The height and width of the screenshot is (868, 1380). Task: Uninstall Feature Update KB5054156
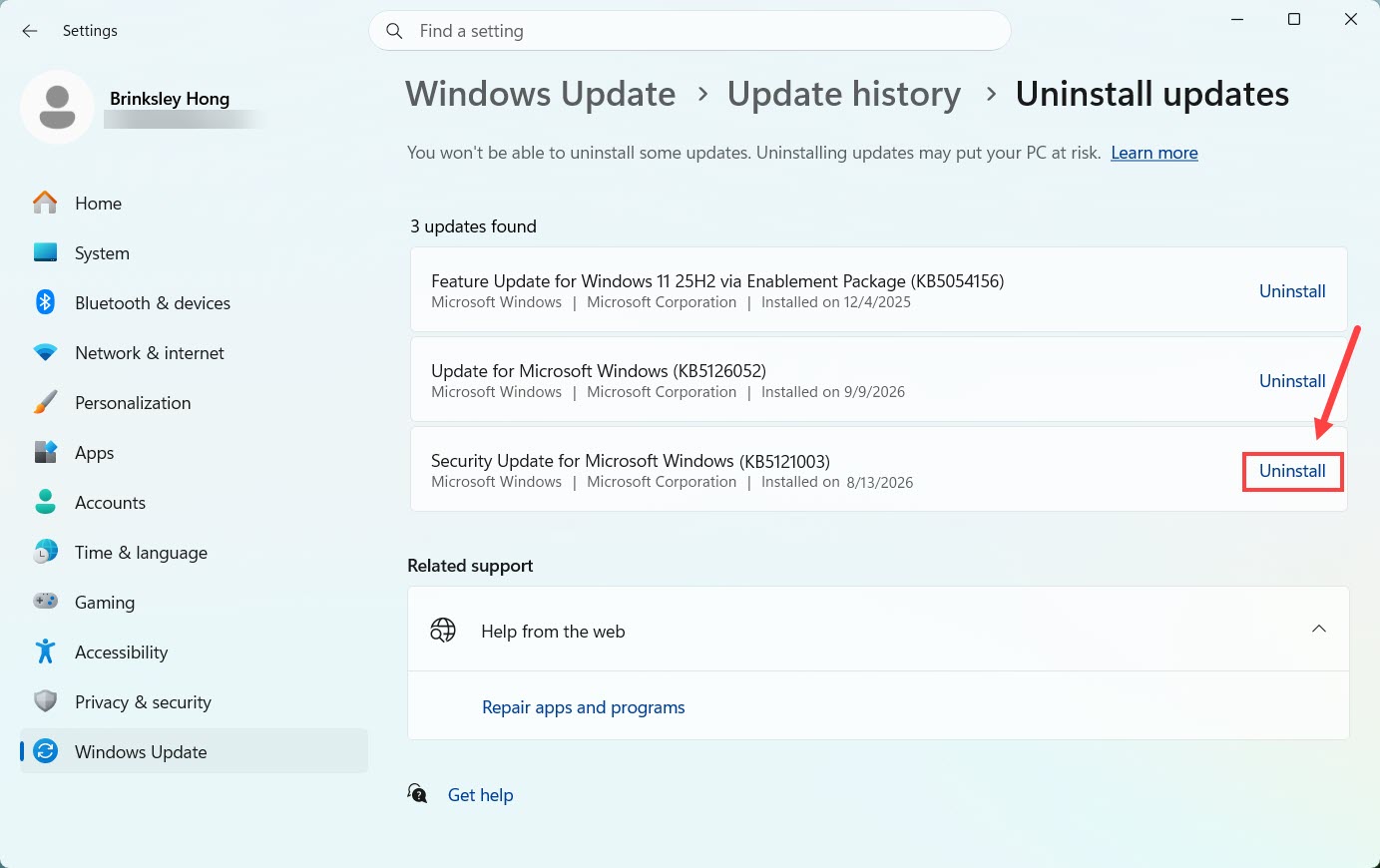pos(1292,291)
